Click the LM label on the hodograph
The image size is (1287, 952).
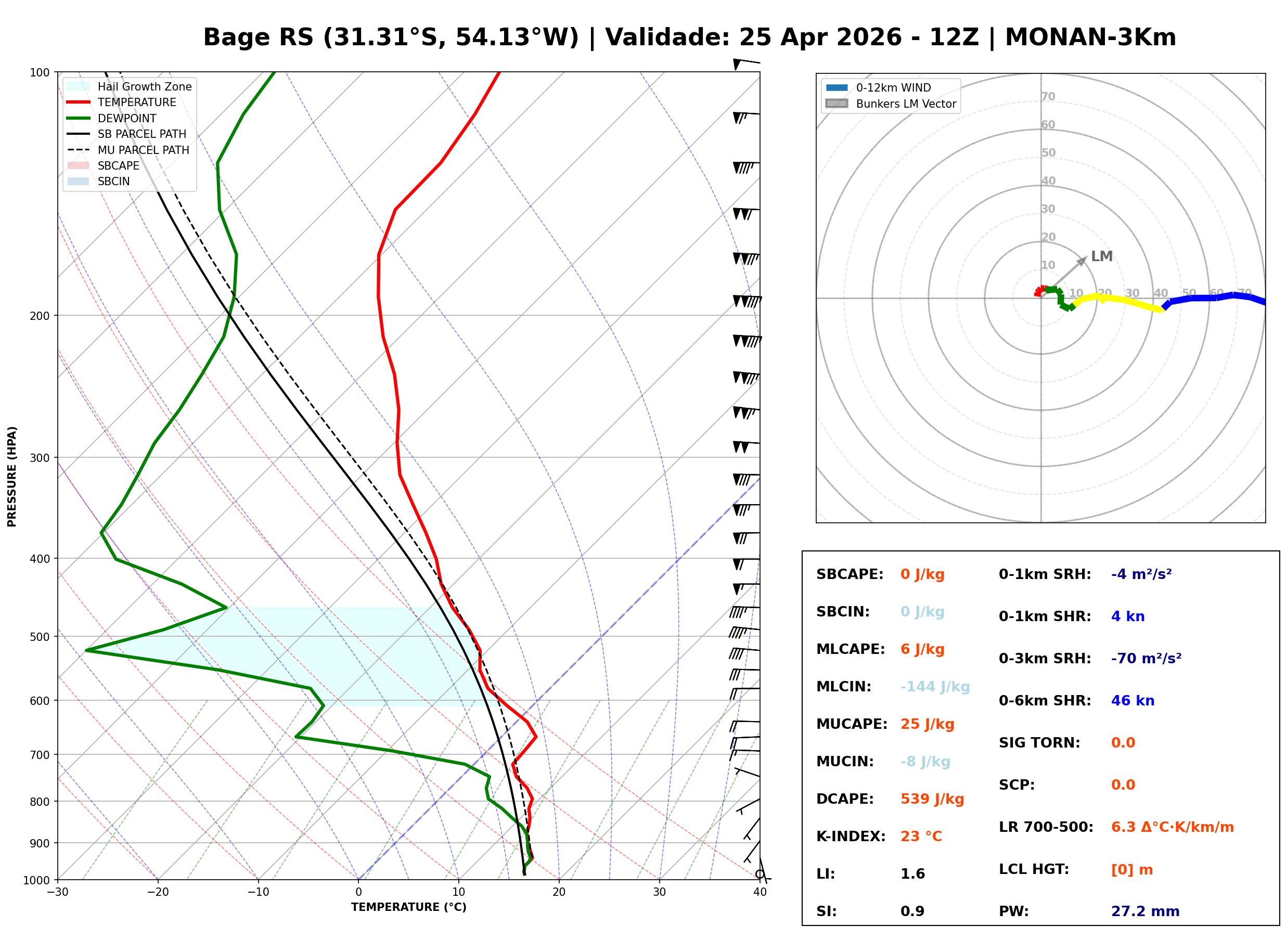(x=1101, y=256)
